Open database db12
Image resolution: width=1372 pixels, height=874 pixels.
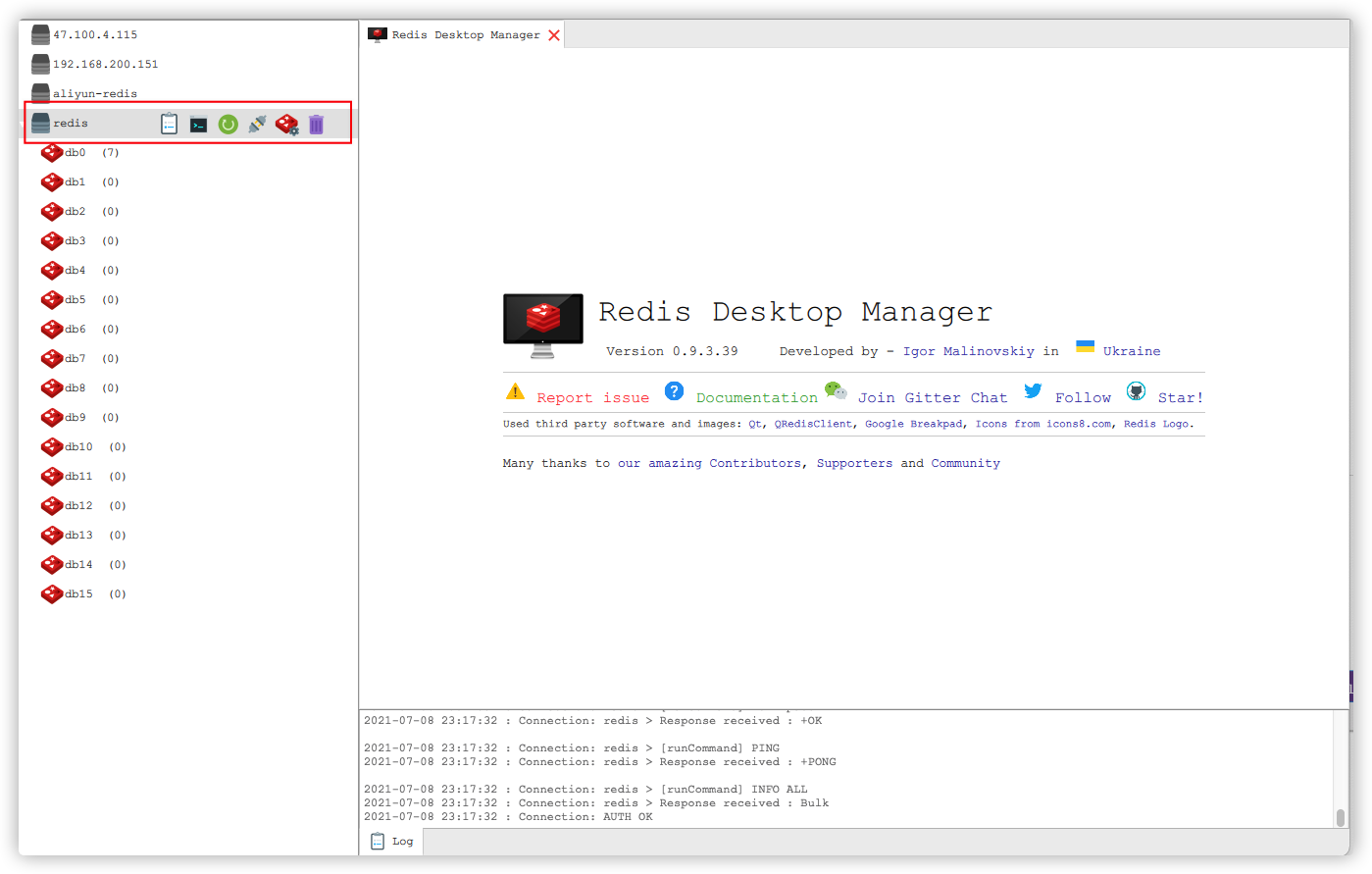click(83, 506)
